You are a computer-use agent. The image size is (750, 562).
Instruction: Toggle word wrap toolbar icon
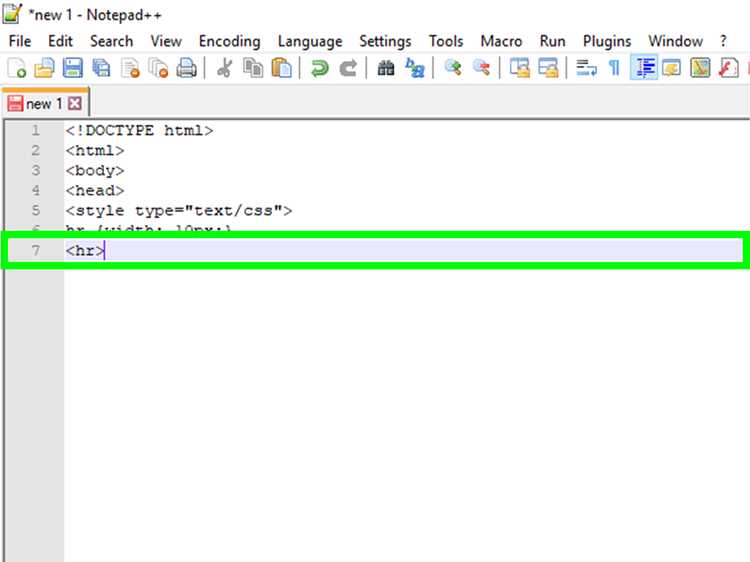(x=586, y=68)
